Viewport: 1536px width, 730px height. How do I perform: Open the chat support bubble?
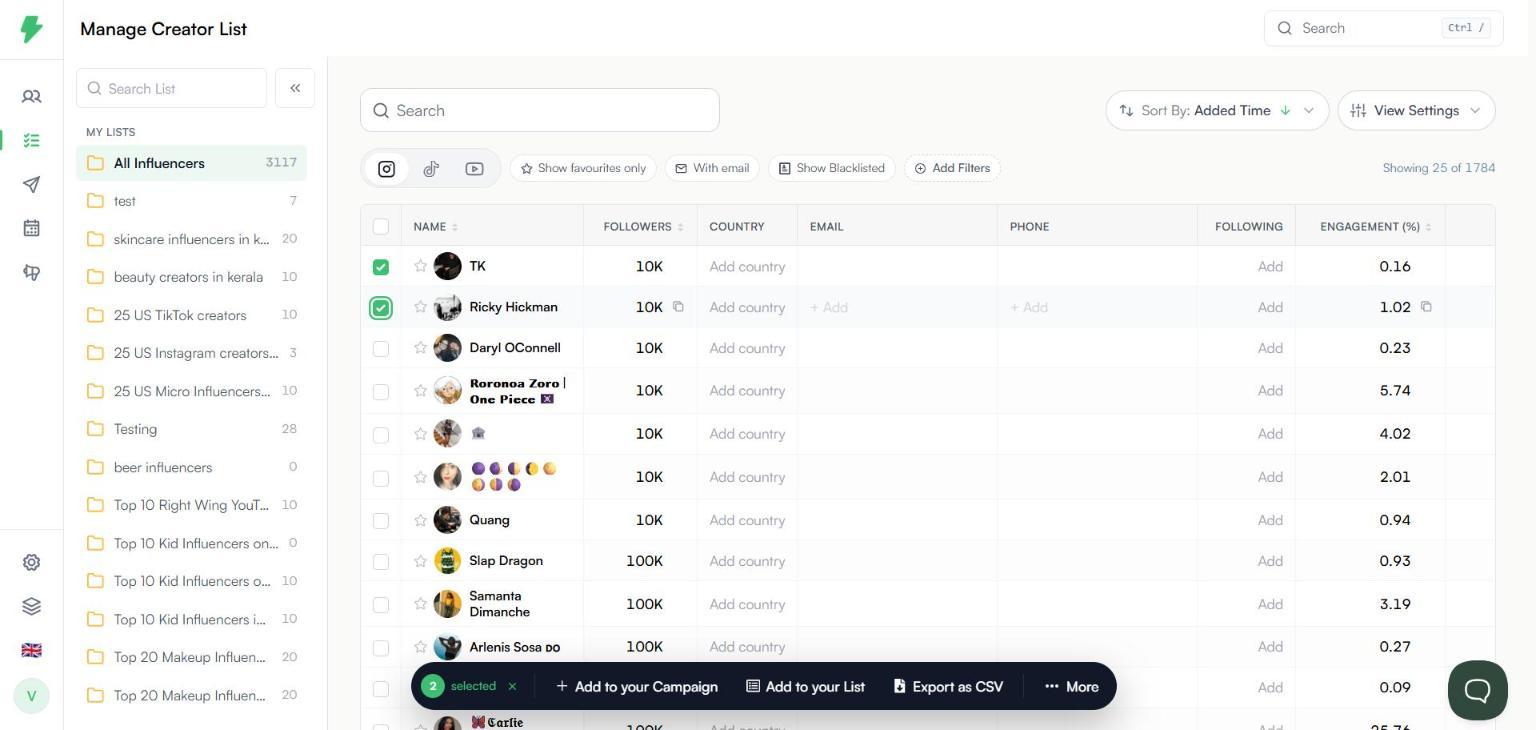[1477, 689]
